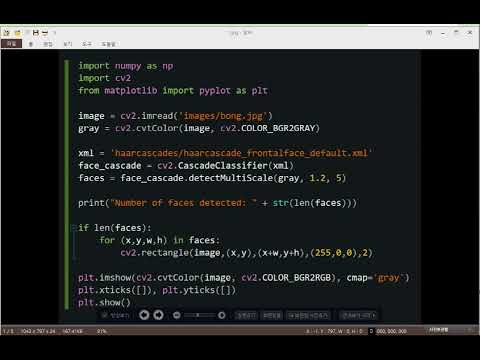Click the code line 'import numpy as np'

point(126,66)
